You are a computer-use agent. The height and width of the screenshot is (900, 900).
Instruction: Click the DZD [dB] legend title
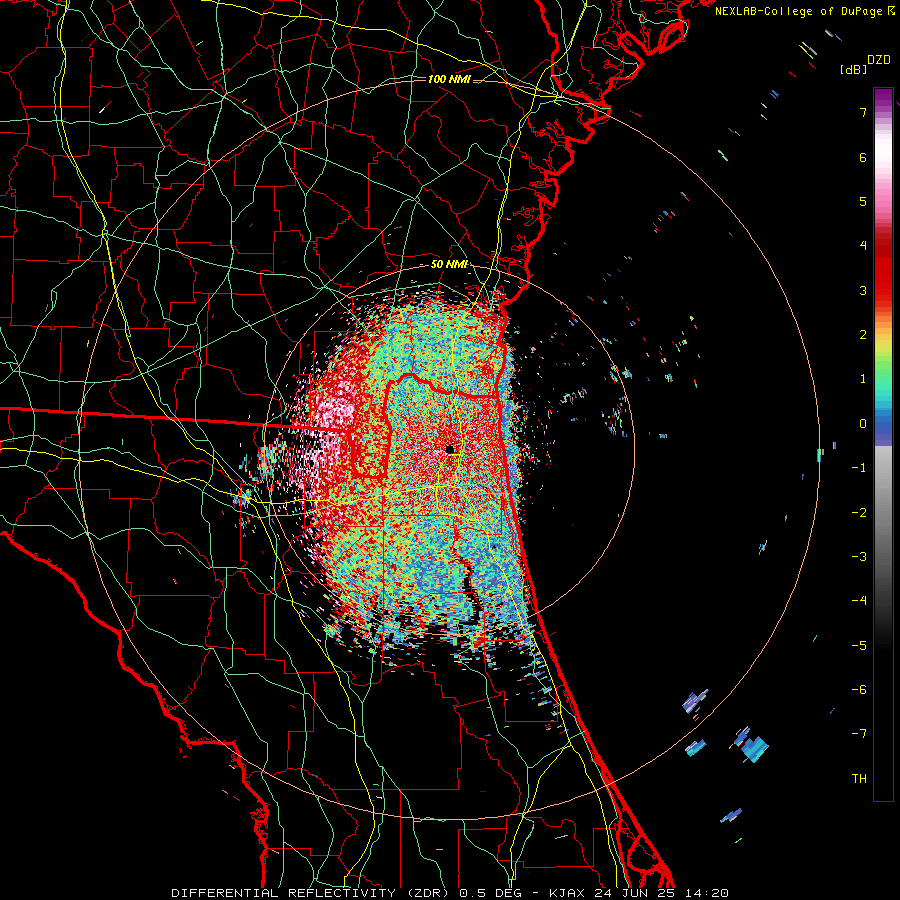pyautogui.click(x=865, y=64)
